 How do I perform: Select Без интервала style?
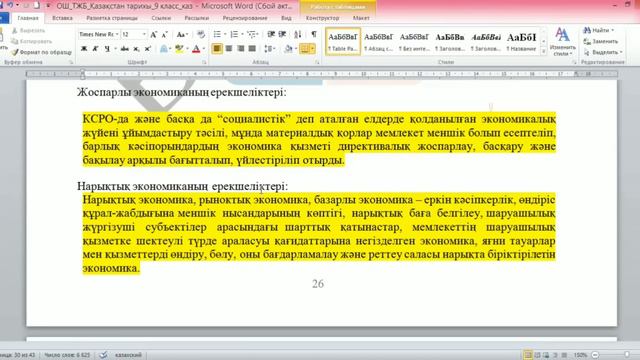tap(414, 42)
